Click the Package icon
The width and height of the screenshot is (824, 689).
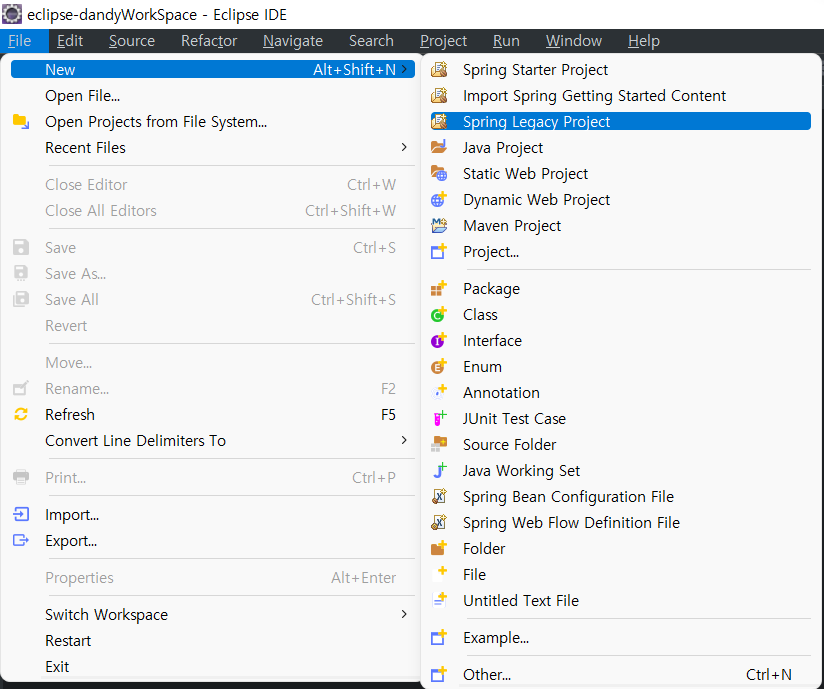(x=439, y=288)
